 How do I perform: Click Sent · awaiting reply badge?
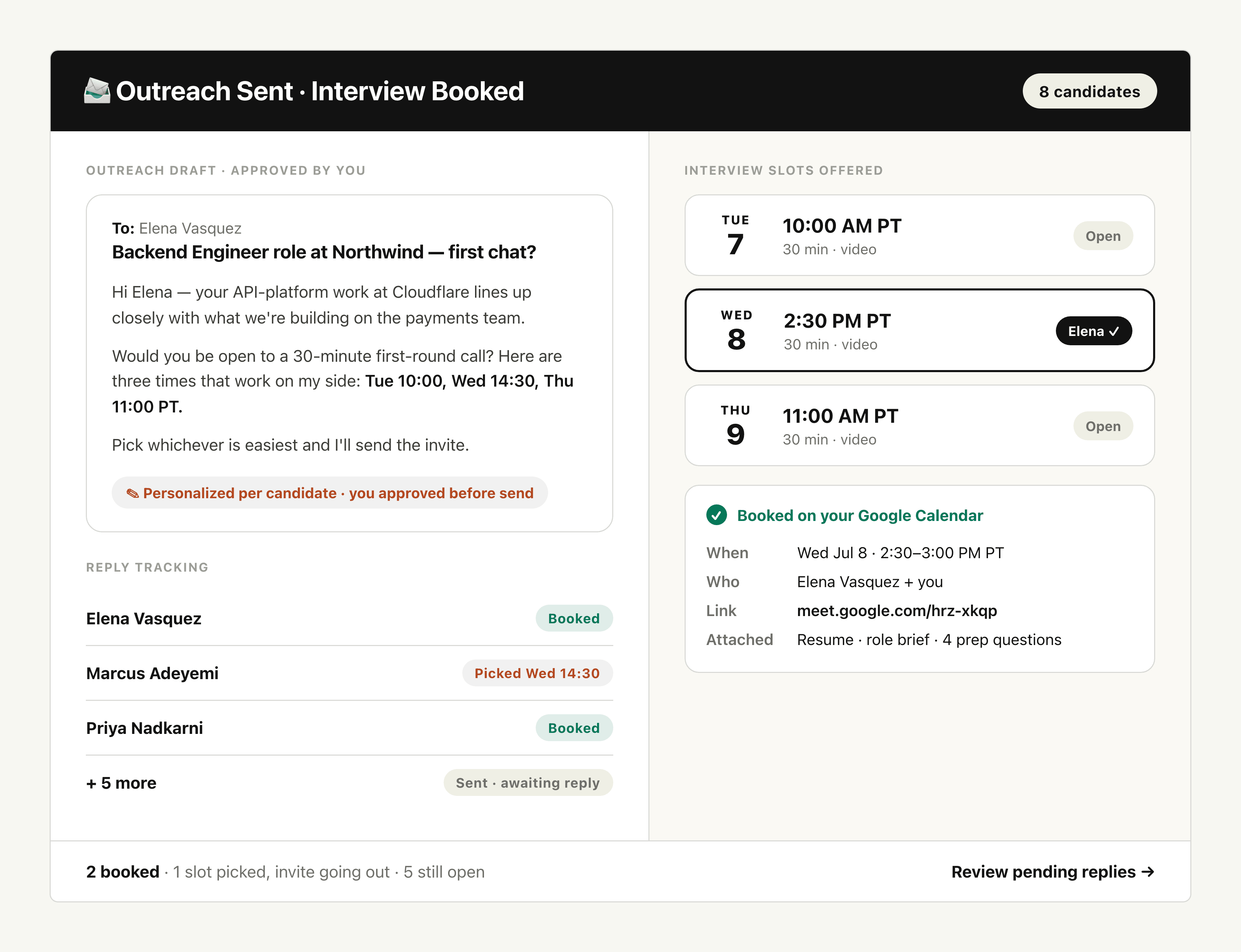pyautogui.click(x=528, y=782)
